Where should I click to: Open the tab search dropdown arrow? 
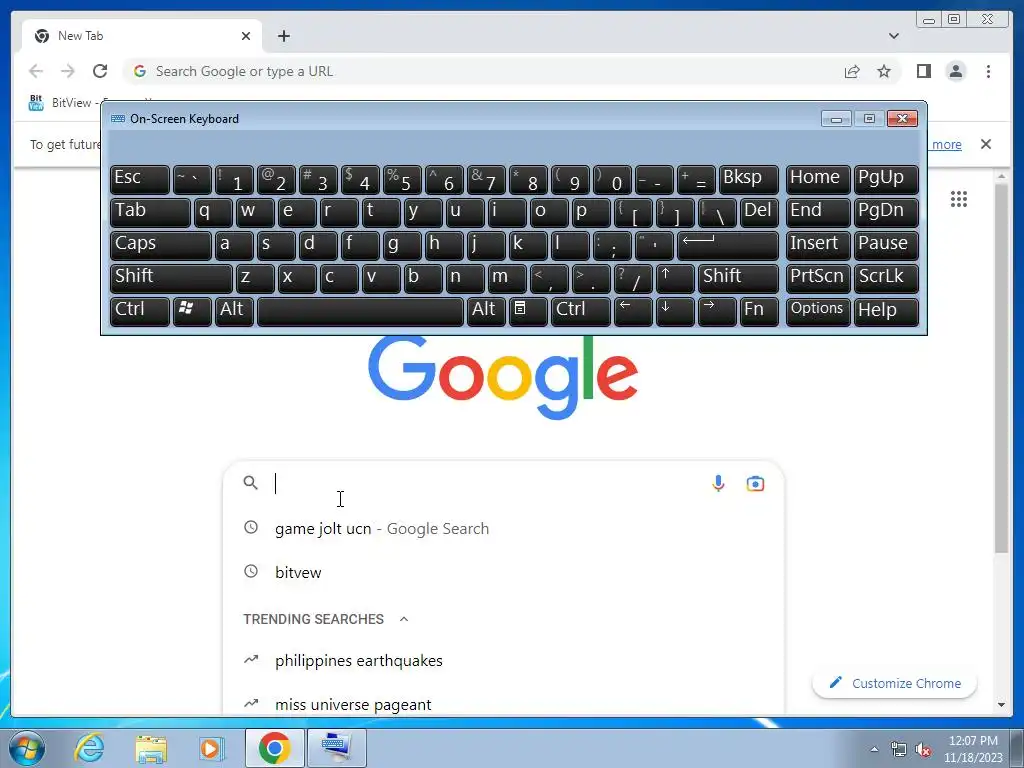click(893, 36)
